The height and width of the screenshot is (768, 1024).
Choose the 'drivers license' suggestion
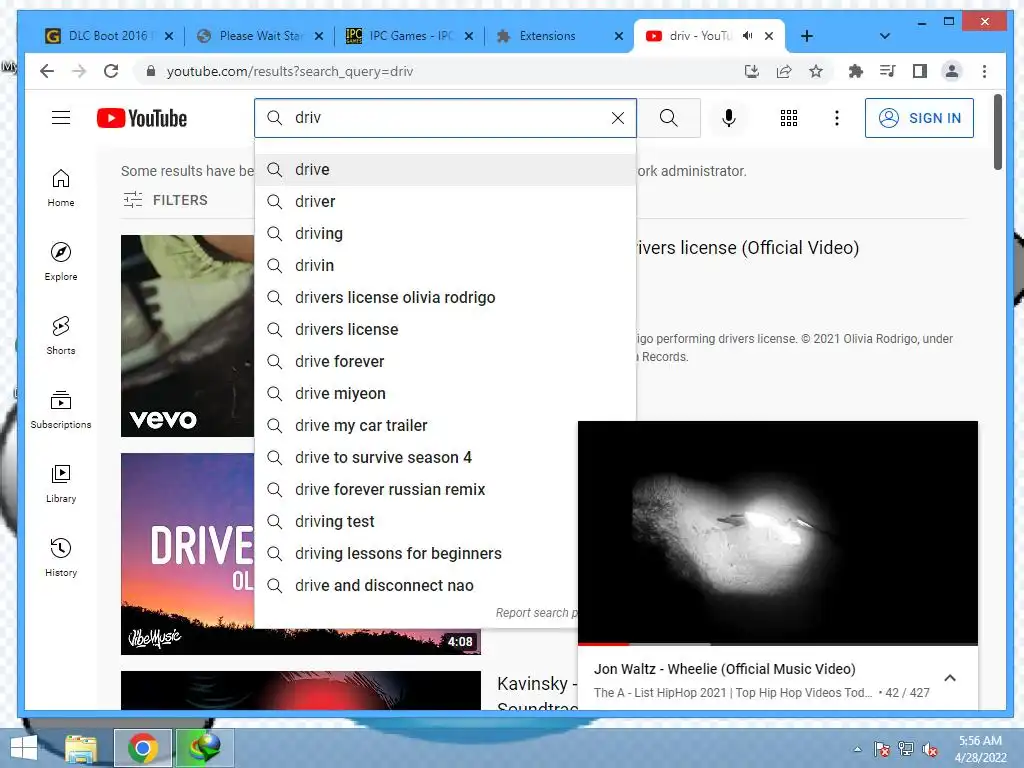coord(445,330)
